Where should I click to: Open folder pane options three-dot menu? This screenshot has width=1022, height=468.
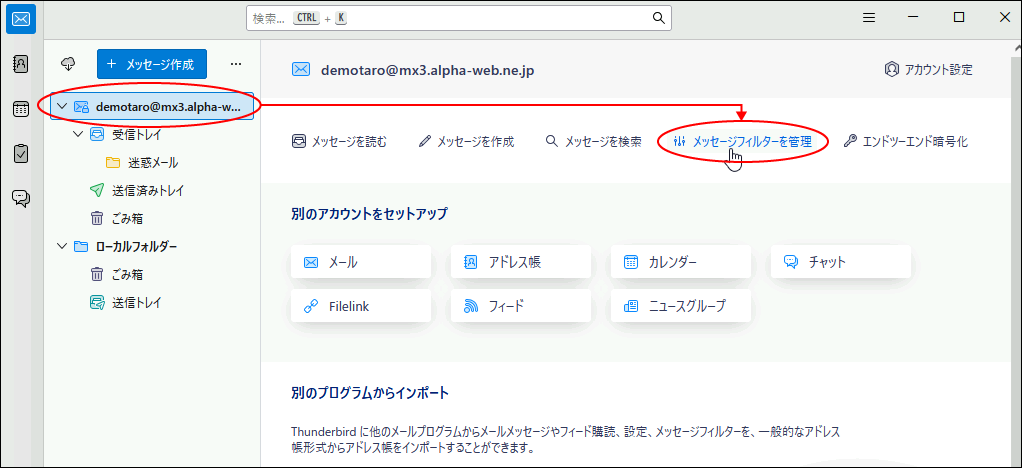[x=236, y=64]
